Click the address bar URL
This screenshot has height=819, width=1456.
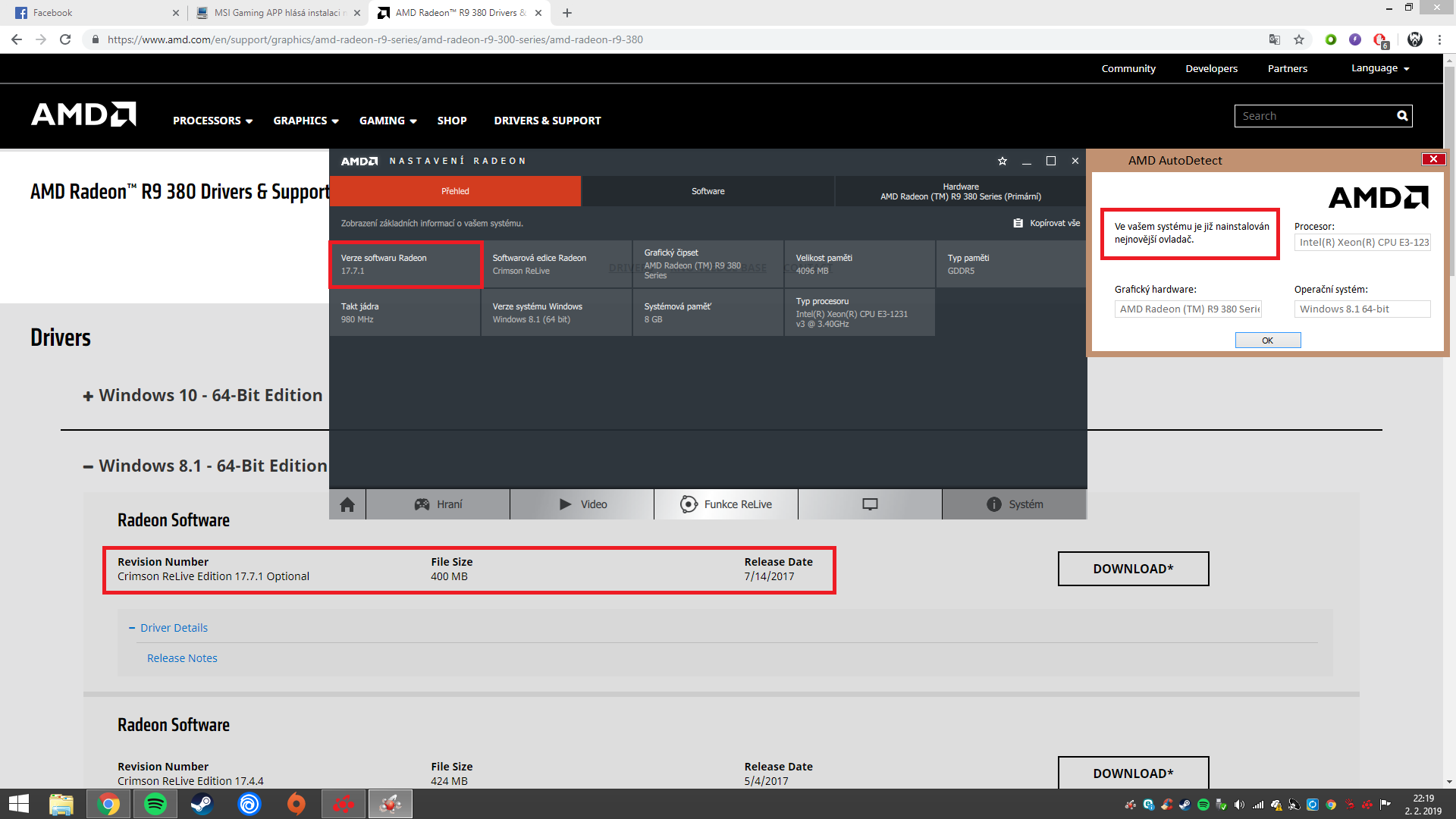[x=375, y=39]
